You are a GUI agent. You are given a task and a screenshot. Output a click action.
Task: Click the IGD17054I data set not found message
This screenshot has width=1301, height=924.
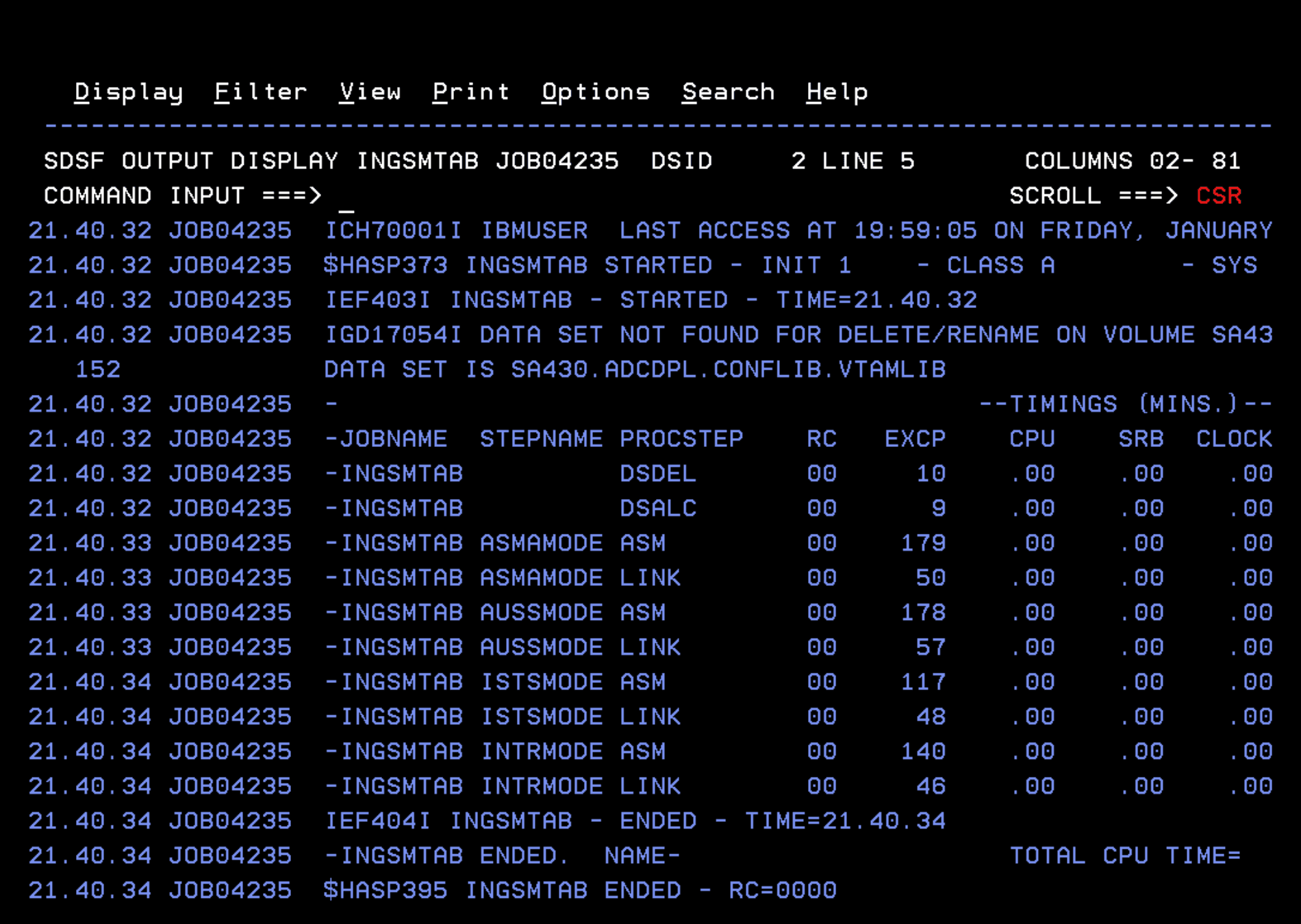pos(798,335)
